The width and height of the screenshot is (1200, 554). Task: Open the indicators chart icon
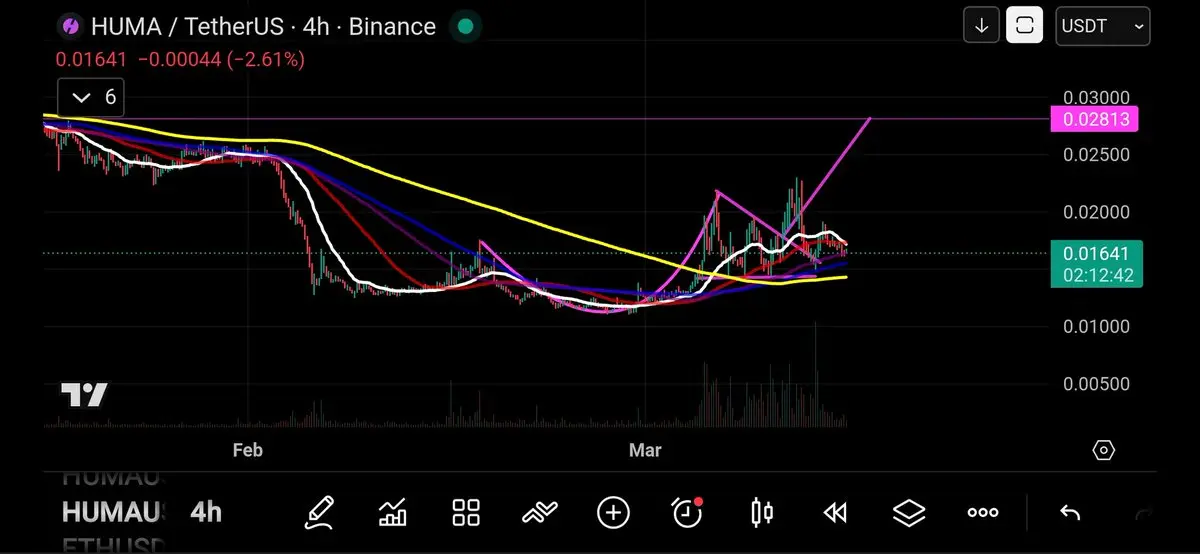coord(392,513)
